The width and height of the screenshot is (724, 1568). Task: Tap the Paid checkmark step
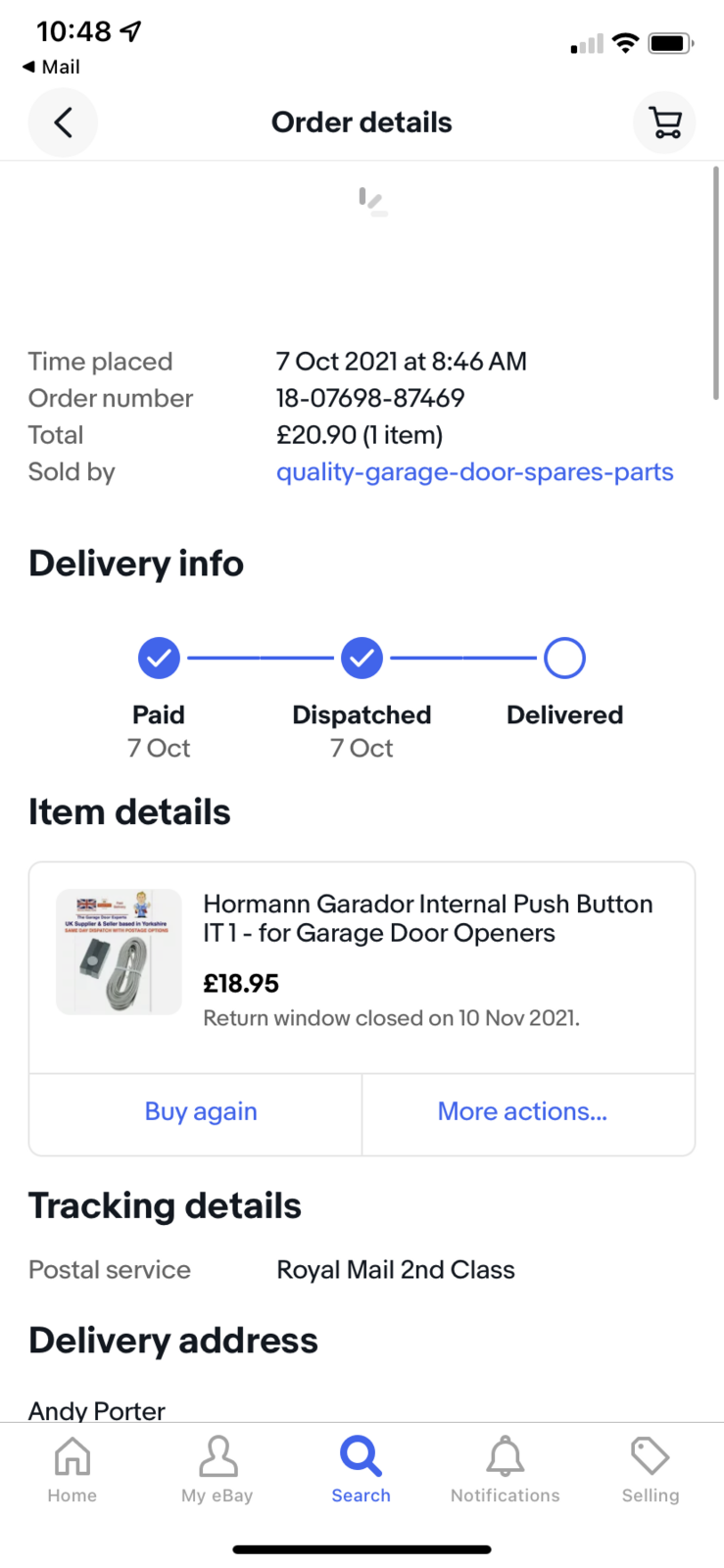point(159,659)
